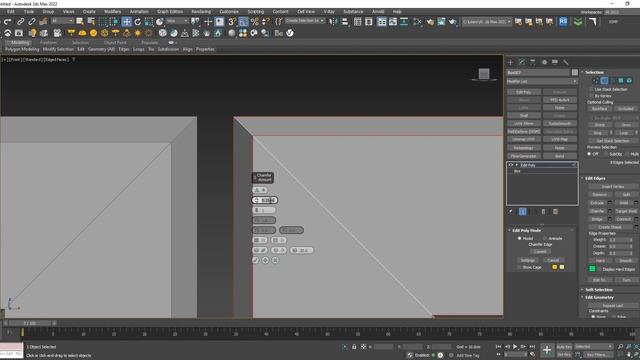Switch to the Create command panel tab
Viewport: 640px width, 360px height.
coord(511,62)
